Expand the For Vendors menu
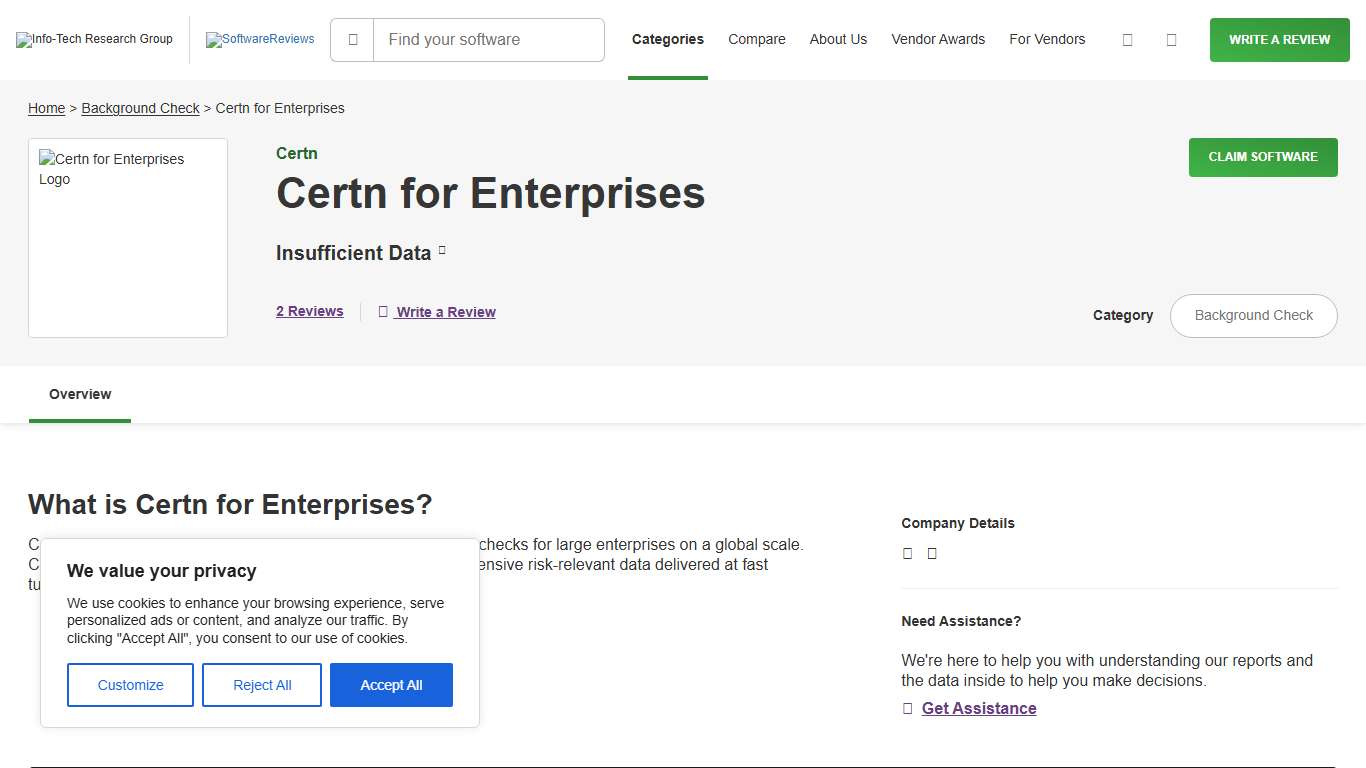Screen dimensions: 1366x768 coord(1047,40)
